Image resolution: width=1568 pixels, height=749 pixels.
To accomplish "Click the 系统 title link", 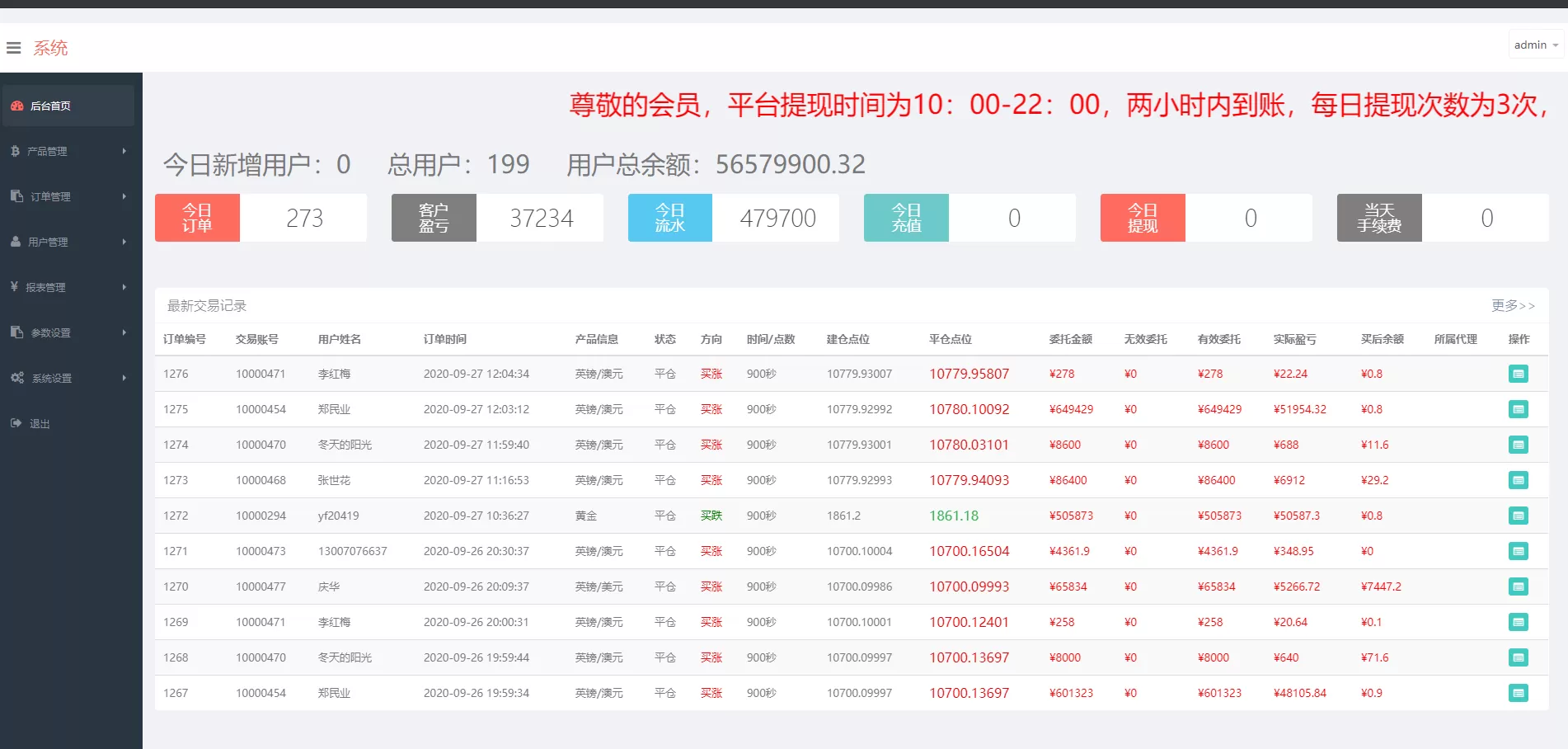I will [50, 48].
